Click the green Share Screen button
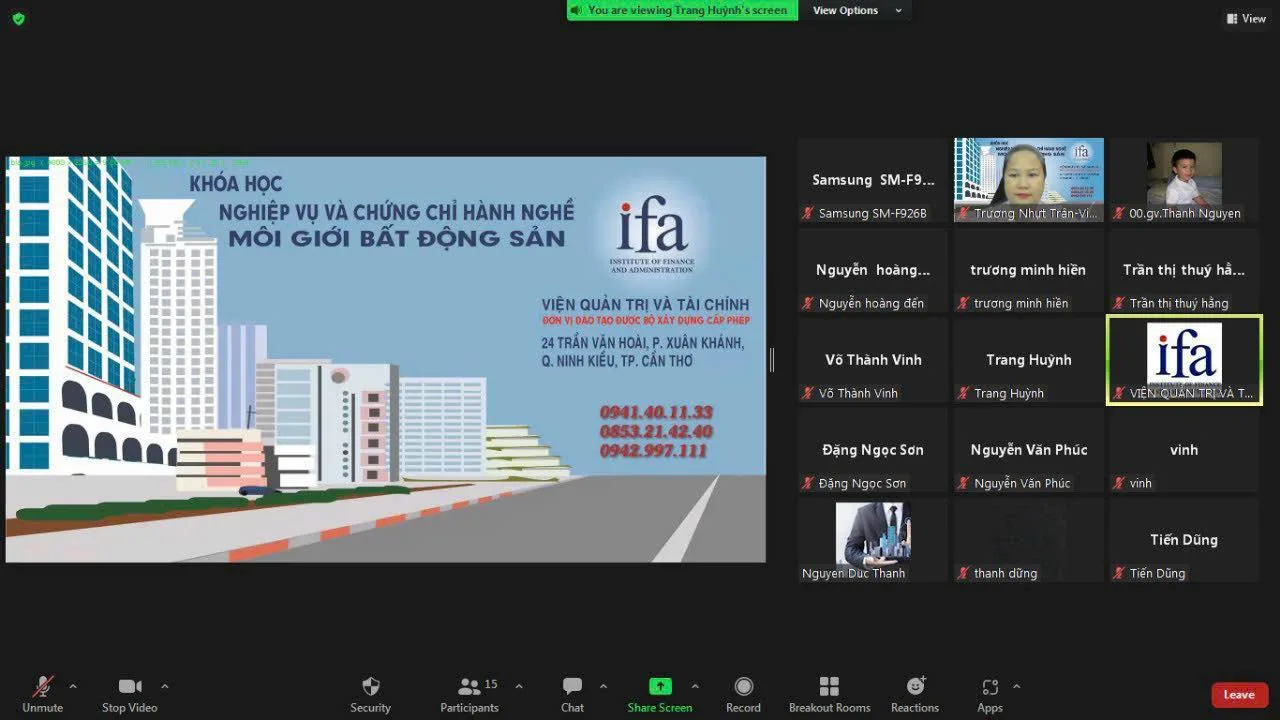Viewport: 1280px width, 720px height. [x=660, y=694]
